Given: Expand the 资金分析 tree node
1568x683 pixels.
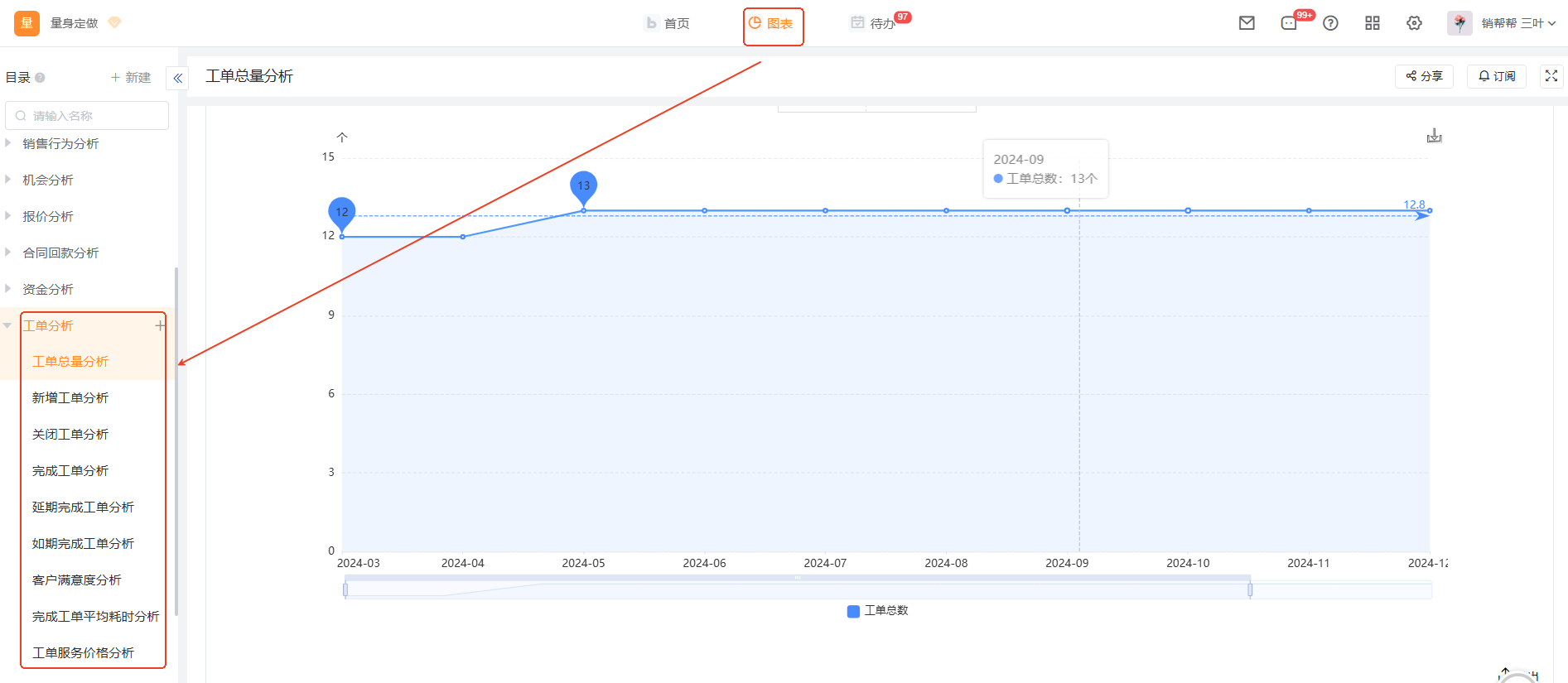Looking at the screenshot, I should coord(8,289).
